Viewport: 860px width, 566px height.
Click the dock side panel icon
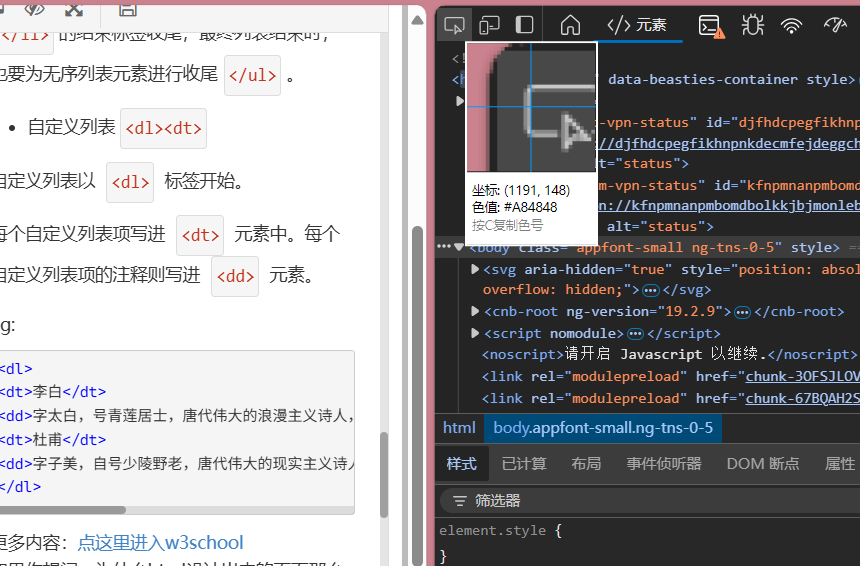(524, 25)
